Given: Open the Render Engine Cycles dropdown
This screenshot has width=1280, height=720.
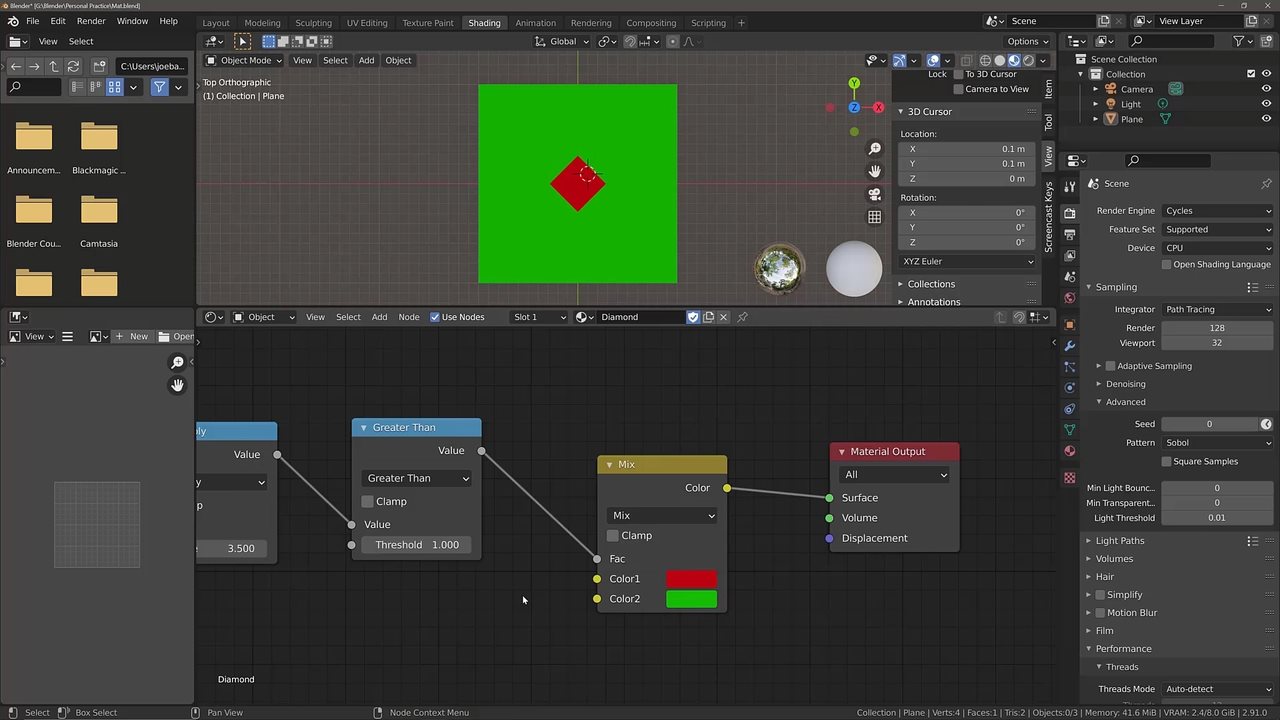Looking at the screenshot, I should (x=1217, y=211).
